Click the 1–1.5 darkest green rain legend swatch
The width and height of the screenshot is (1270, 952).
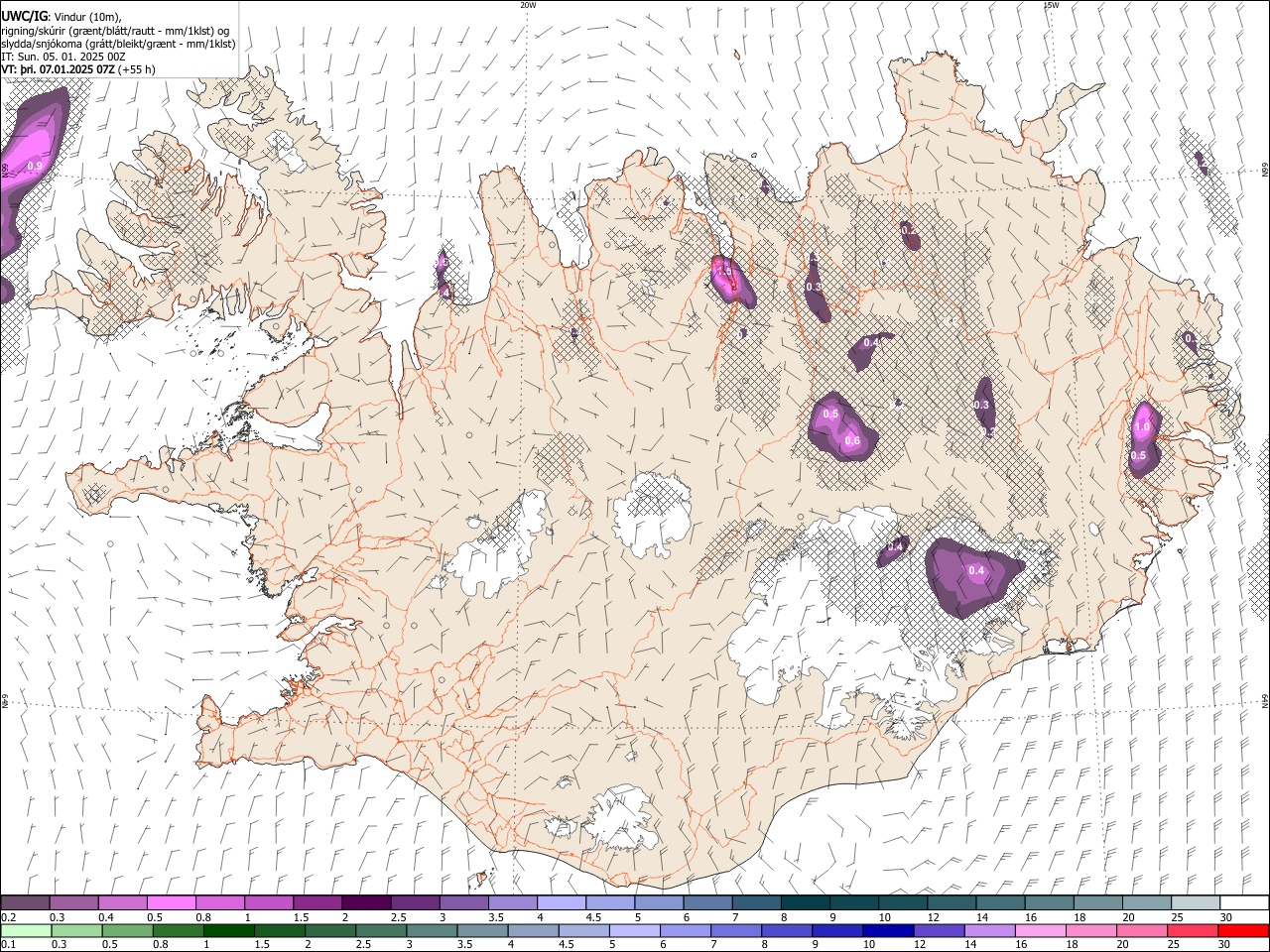(229, 931)
